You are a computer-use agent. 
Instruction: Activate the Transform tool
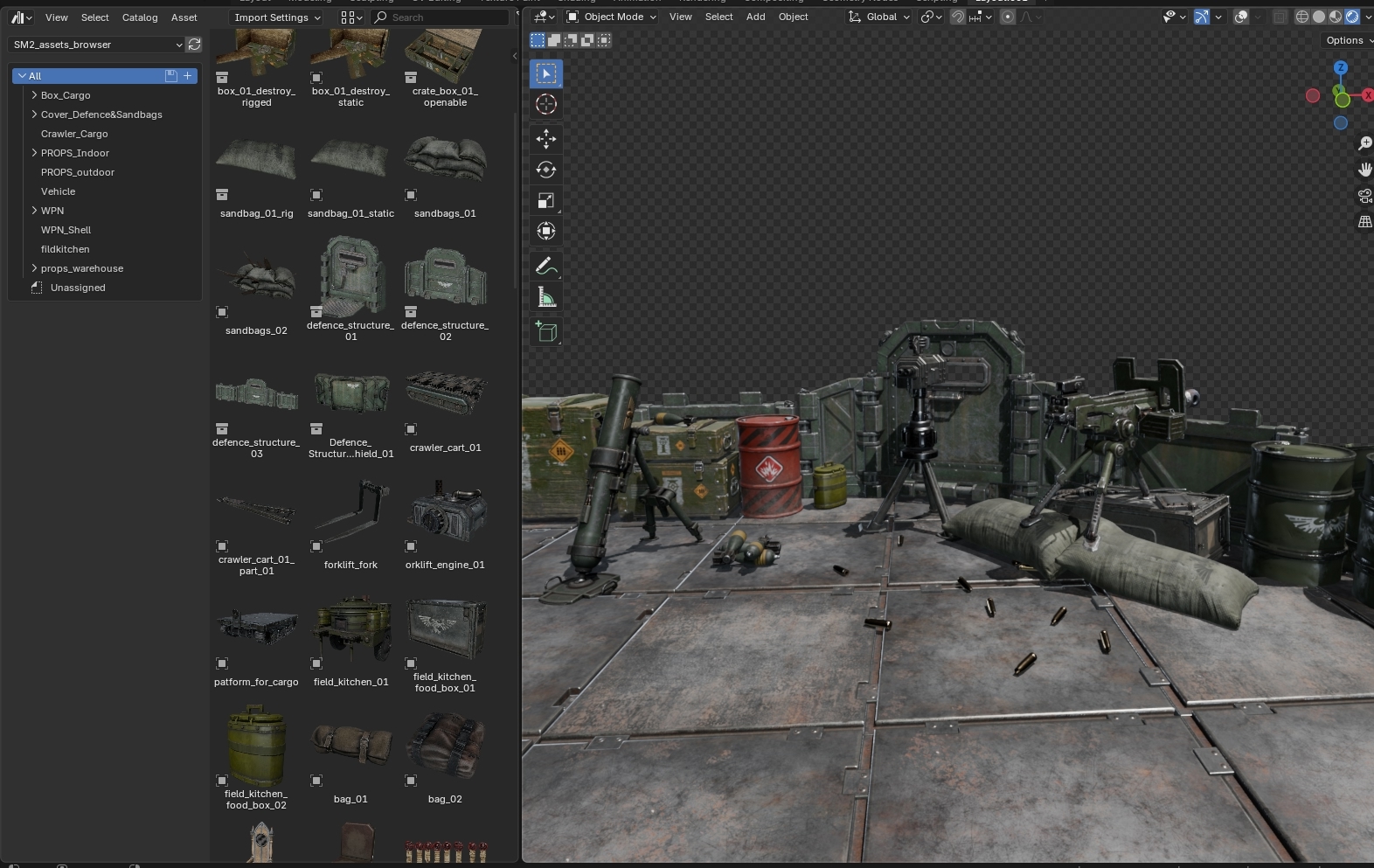(546, 231)
